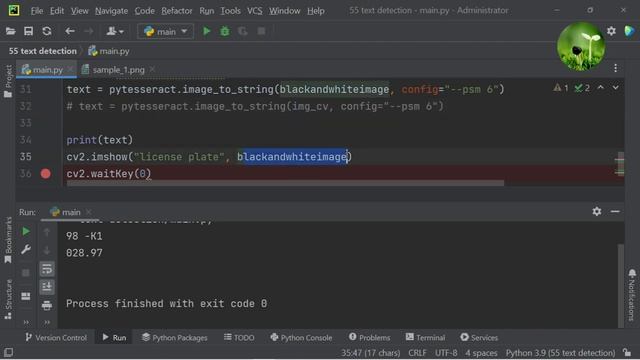Open the Terminal tool window
Screen dimensions: 640x360
(425, 338)
